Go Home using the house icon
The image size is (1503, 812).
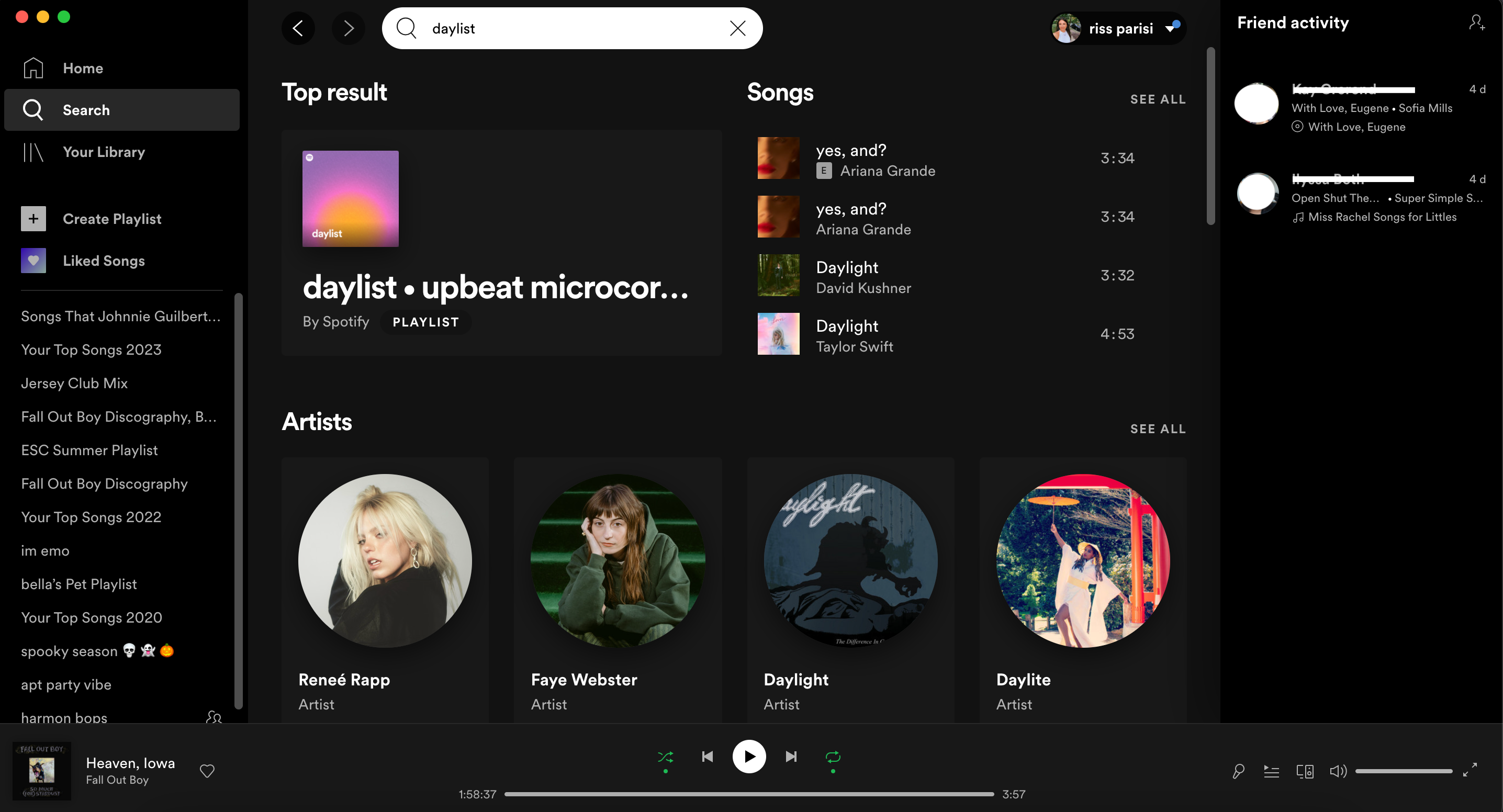33,67
